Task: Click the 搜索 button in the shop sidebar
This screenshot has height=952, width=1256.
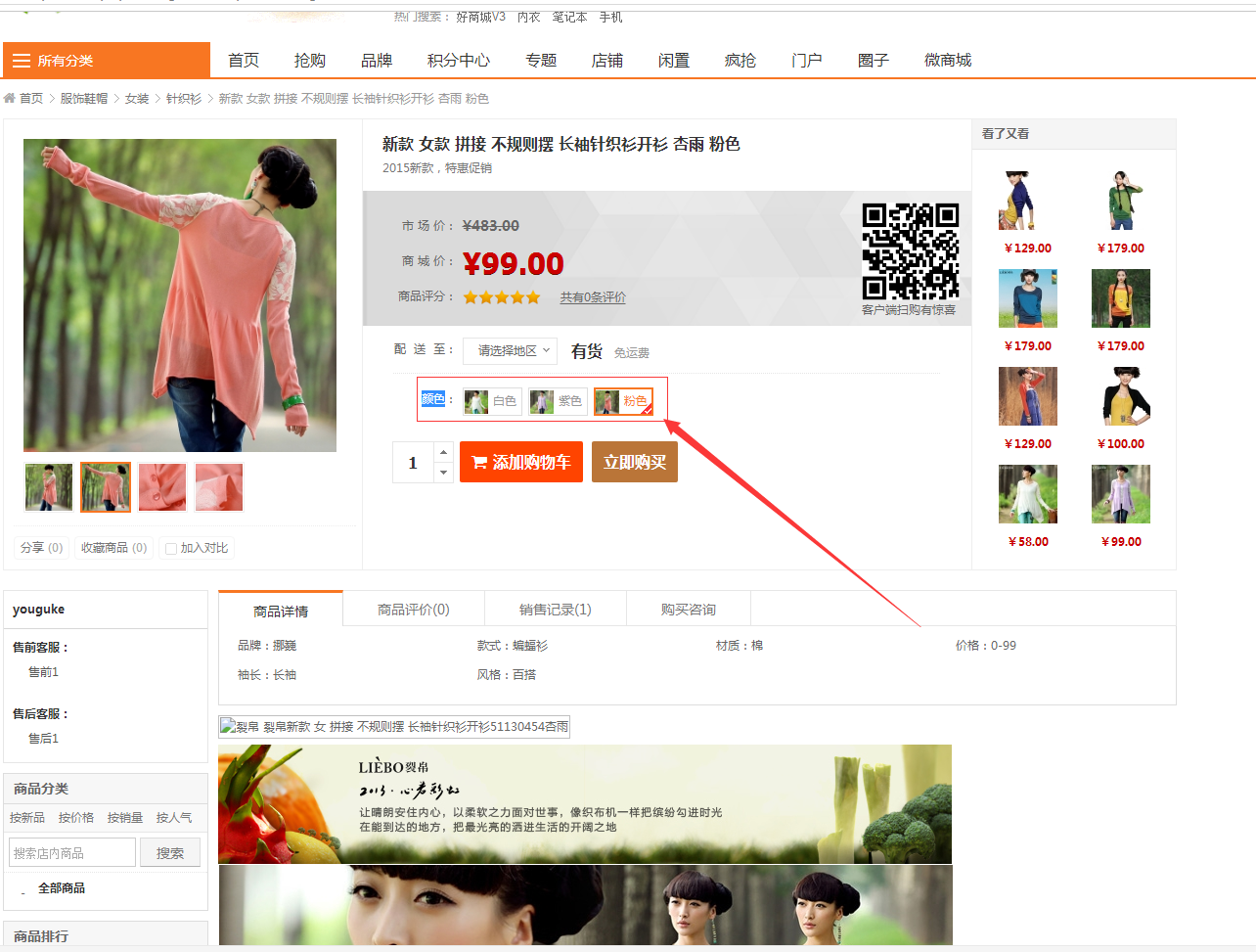Action: pyautogui.click(x=170, y=853)
